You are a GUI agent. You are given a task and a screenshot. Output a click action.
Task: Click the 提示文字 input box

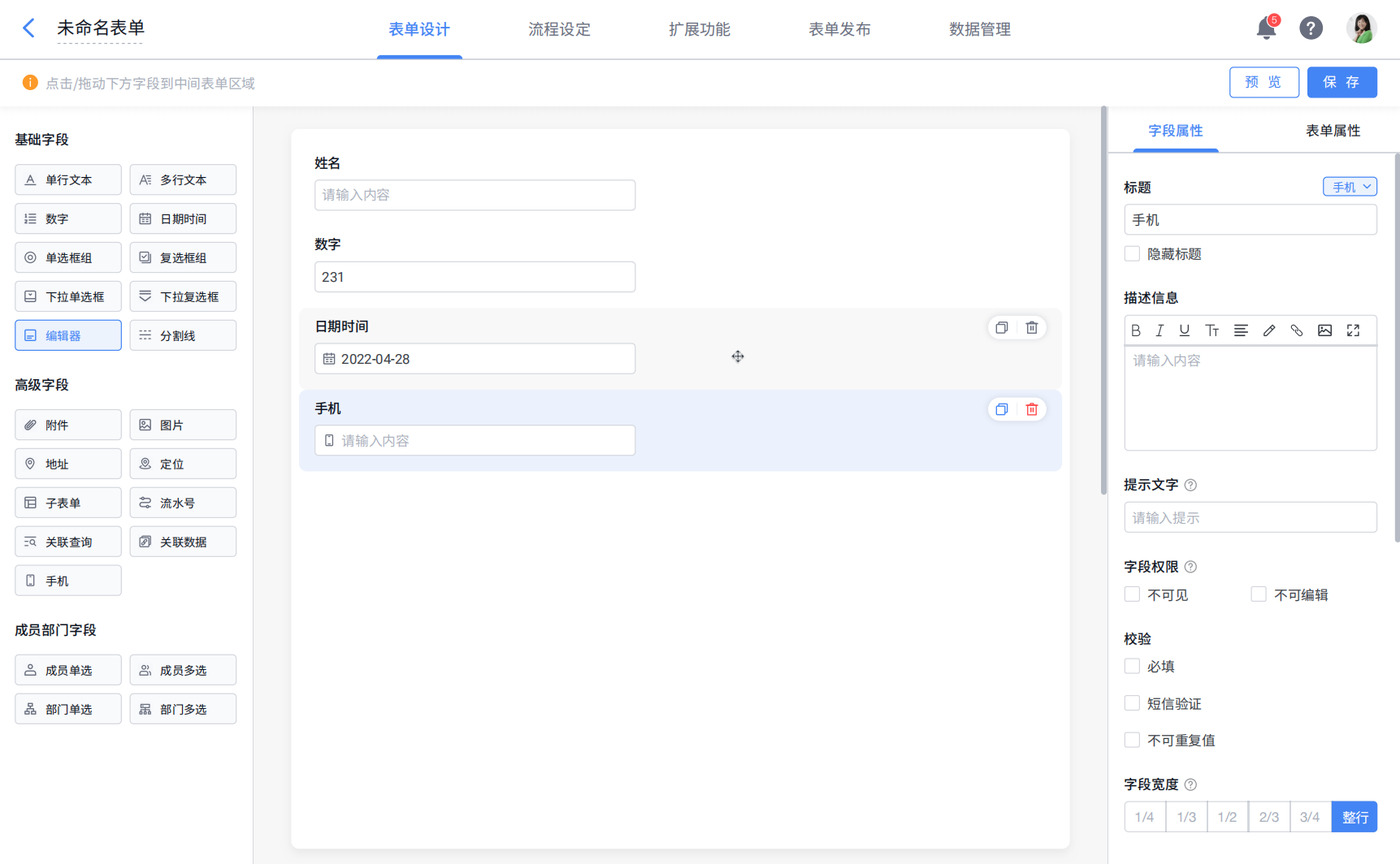point(1250,518)
